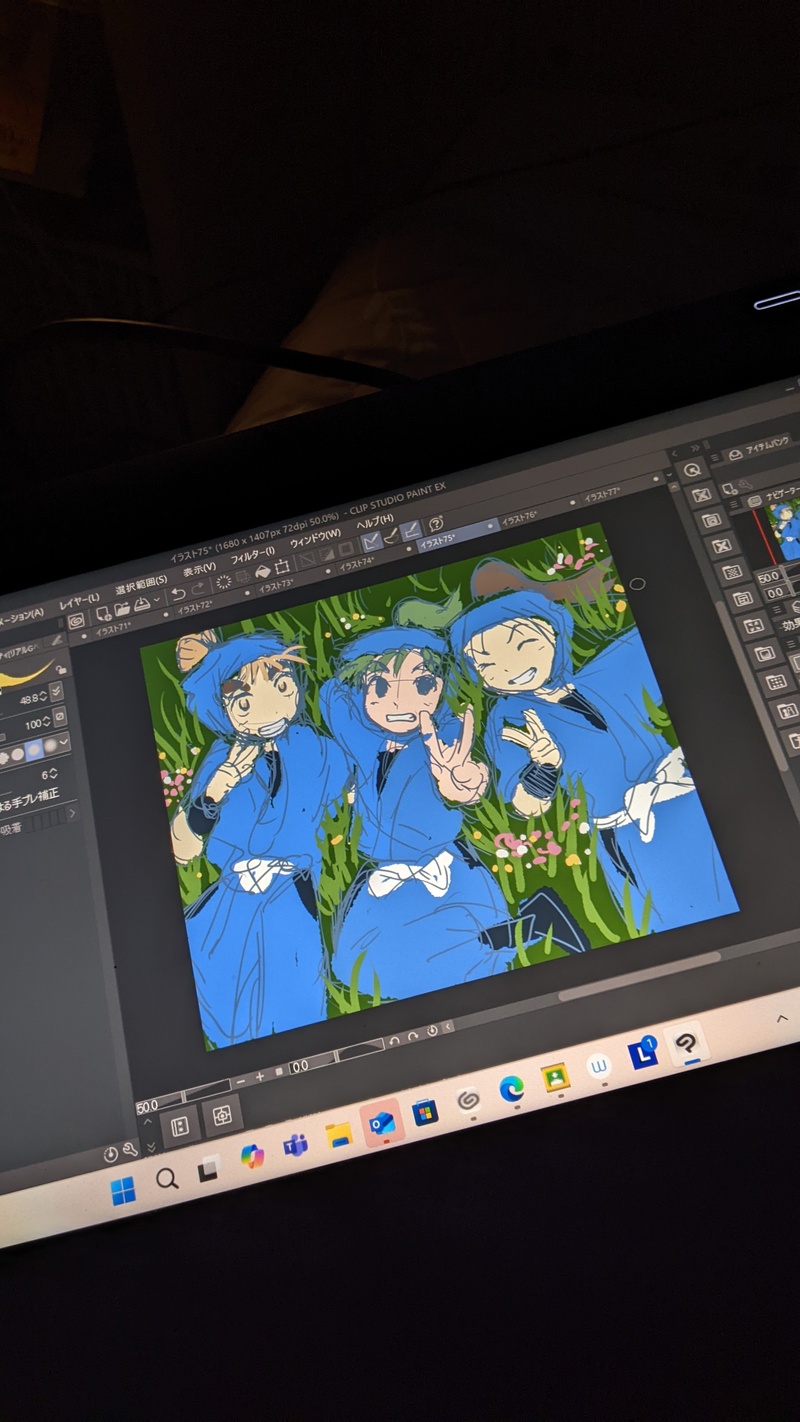Open Microsoft Edge from taskbar
The width and height of the screenshot is (800, 1422).
pos(511,1089)
